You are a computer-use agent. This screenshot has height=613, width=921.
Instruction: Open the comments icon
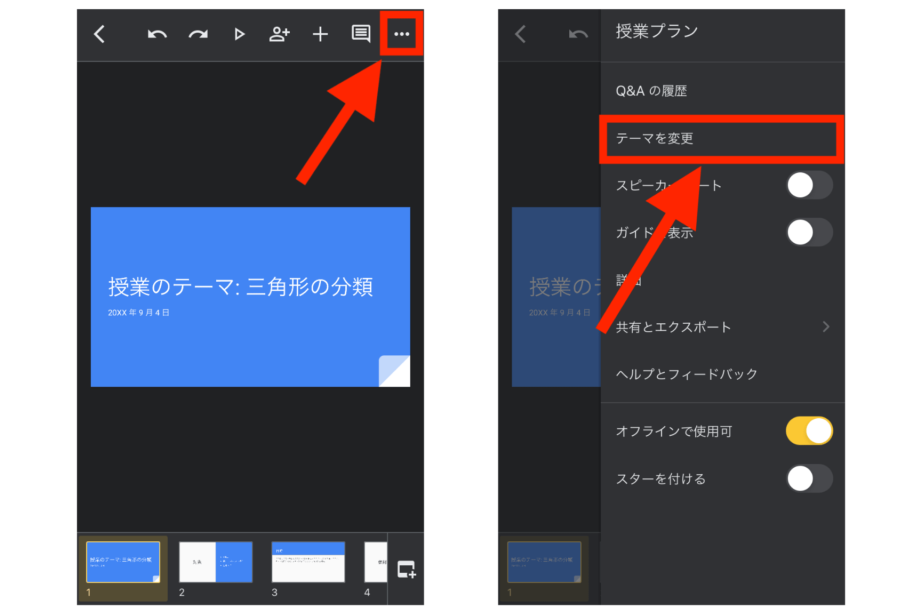tap(361, 35)
